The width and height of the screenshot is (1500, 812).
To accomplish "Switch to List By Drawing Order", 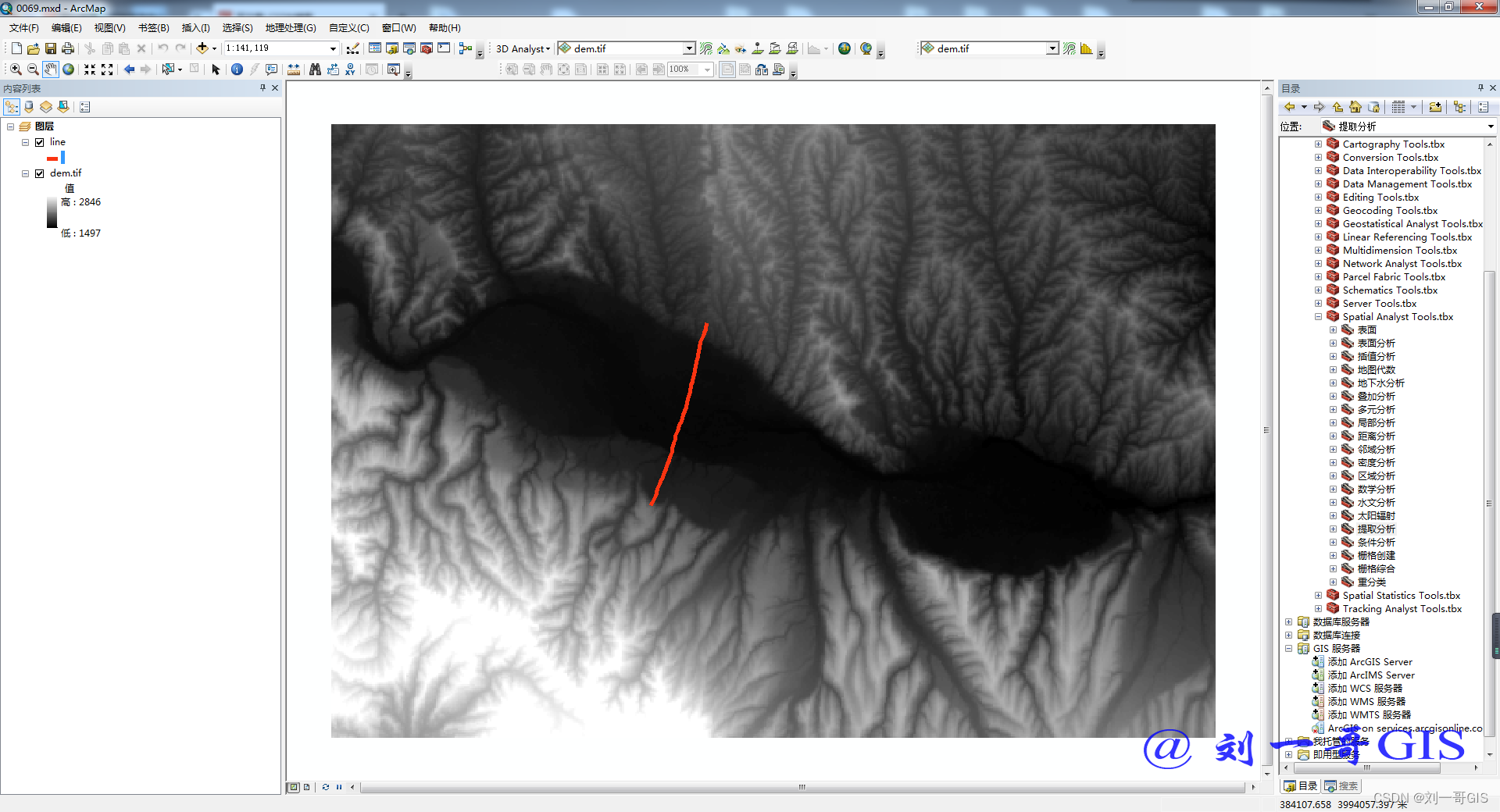I will click(x=12, y=107).
